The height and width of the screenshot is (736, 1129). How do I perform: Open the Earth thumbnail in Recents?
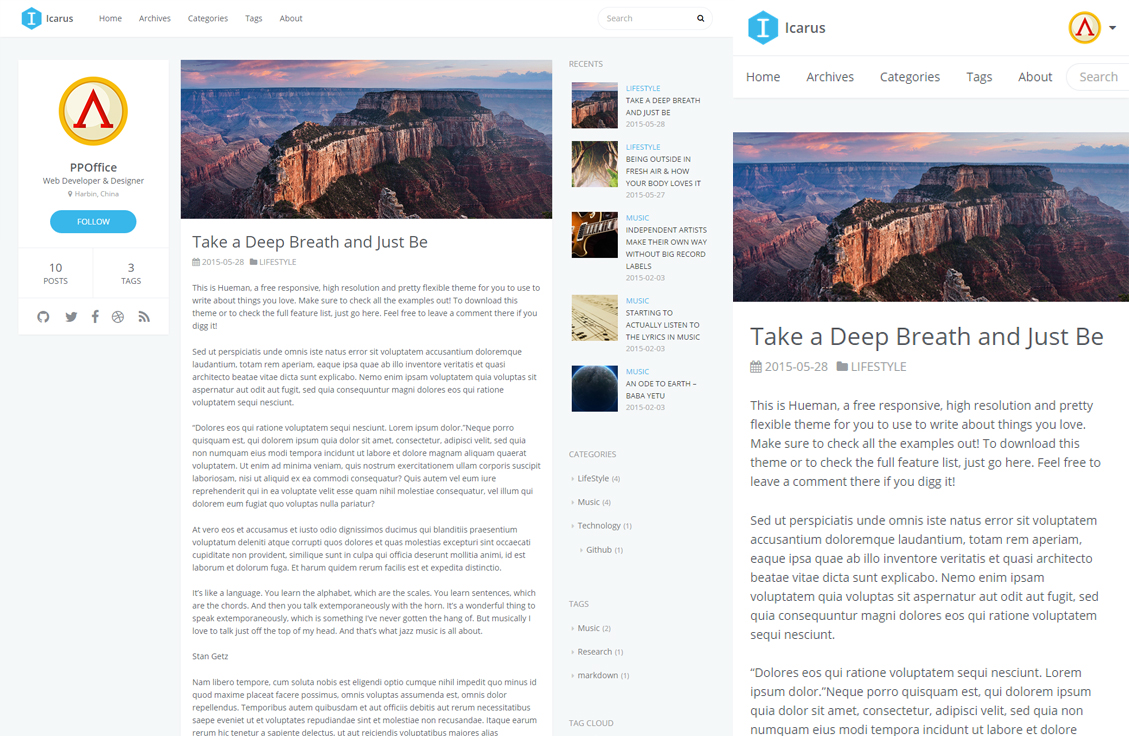pyautogui.click(x=594, y=389)
